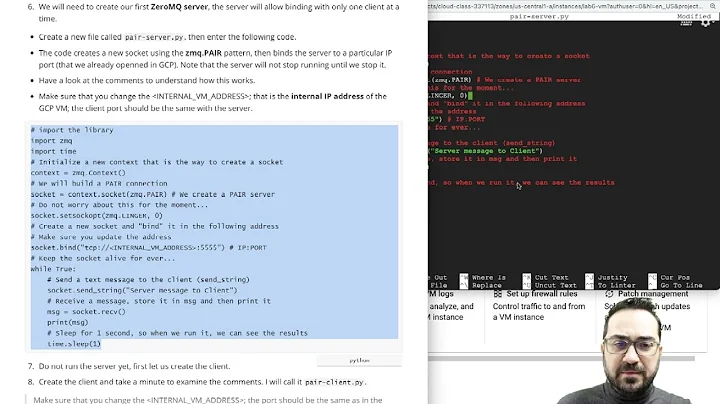The image size is (720, 404).
Task: Click the GCP page horizontal scrollbar
Action: (x=561, y=358)
